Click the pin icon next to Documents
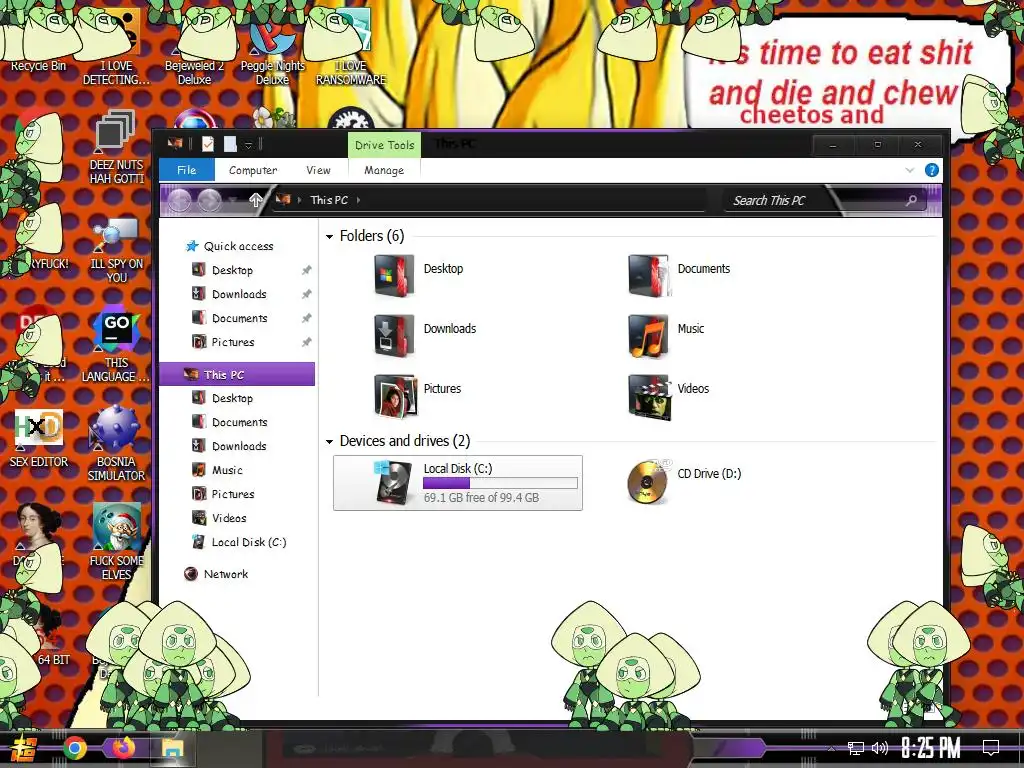The image size is (1024, 768). (x=306, y=318)
